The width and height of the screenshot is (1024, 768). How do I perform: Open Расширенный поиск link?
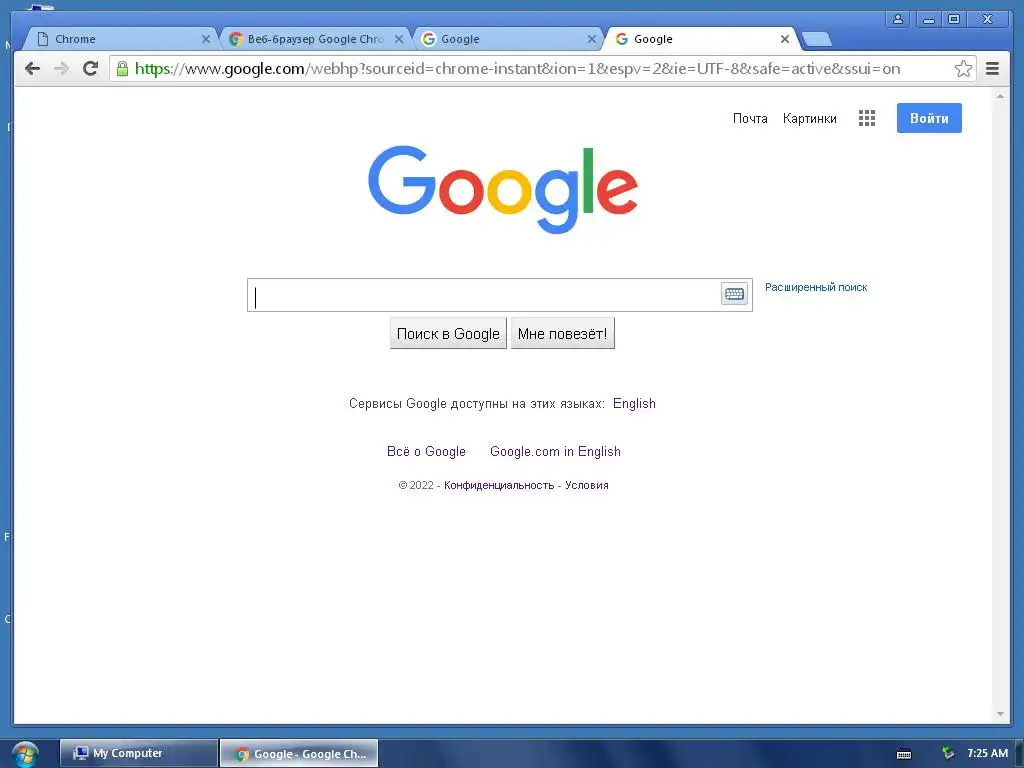tap(816, 287)
